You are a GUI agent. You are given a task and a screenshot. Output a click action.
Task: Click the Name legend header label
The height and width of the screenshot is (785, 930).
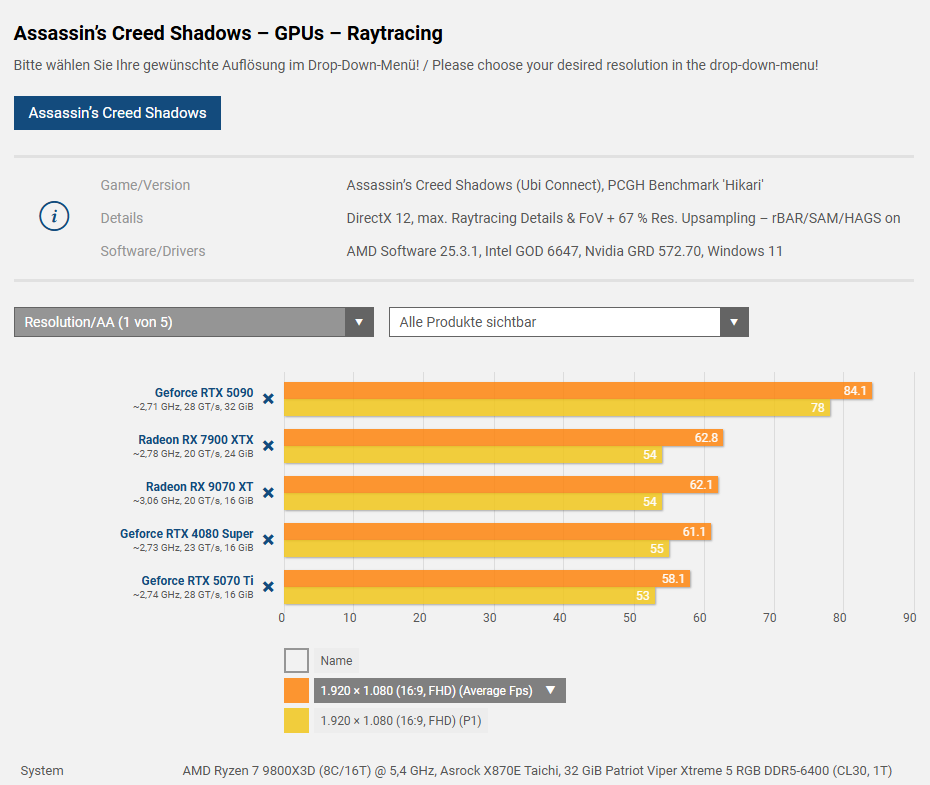[336, 660]
